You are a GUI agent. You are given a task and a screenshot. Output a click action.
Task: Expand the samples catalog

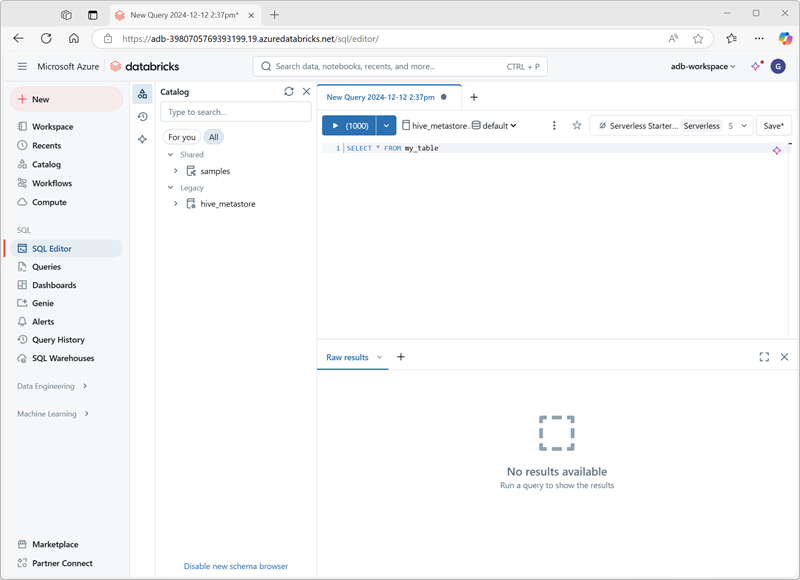(x=176, y=171)
